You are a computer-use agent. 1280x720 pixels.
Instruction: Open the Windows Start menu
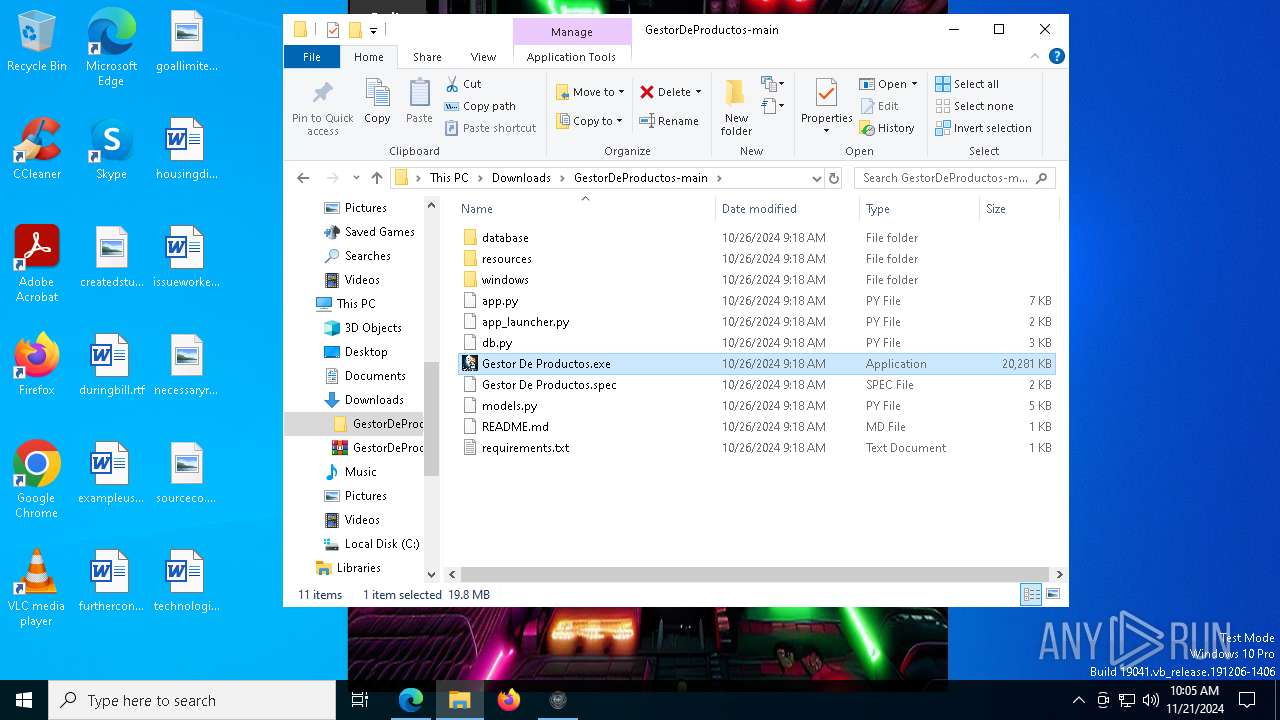[x=24, y=700]
